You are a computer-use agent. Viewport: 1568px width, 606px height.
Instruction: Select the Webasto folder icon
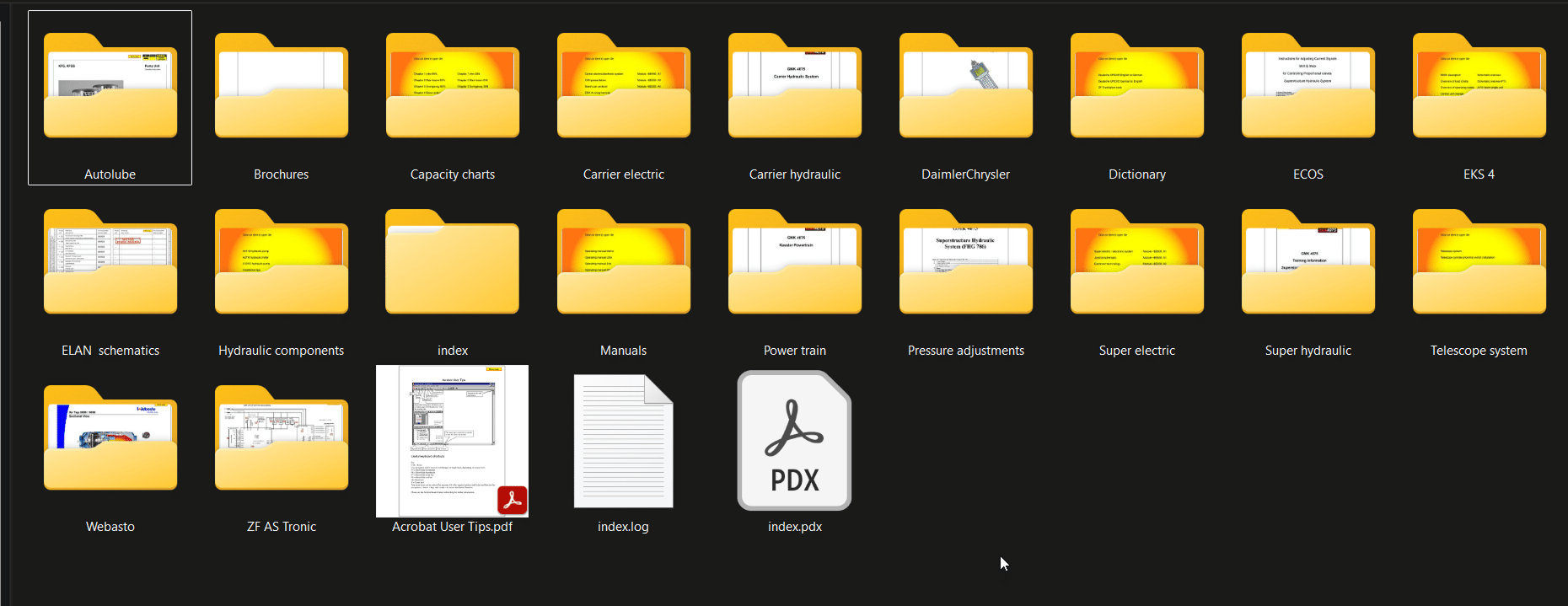[110, 437]
